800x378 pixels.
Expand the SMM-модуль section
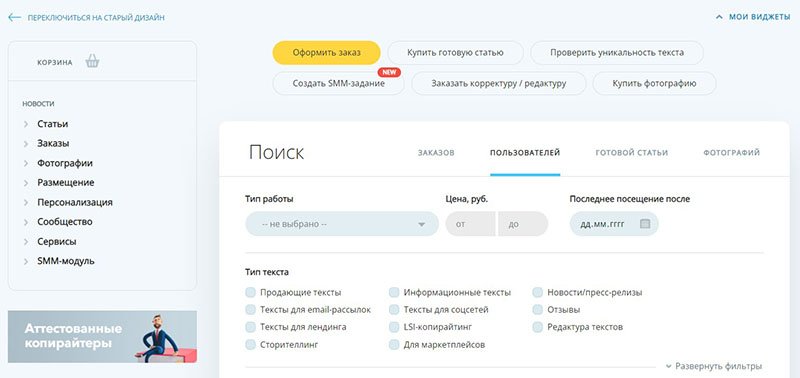click(x=66, y=261)
